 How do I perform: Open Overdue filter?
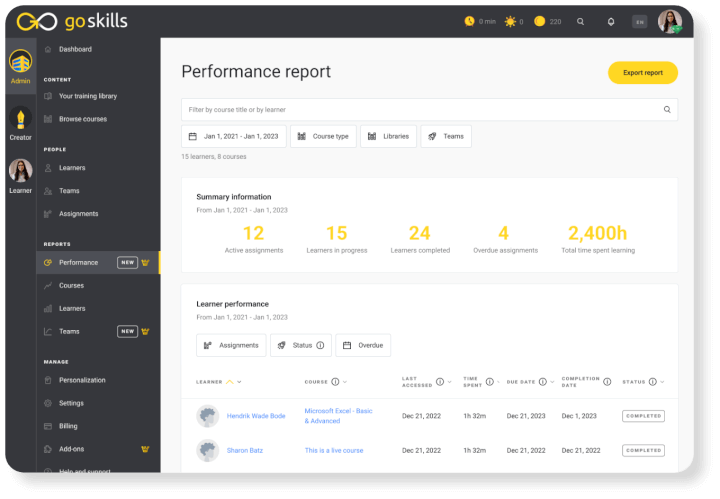pyautogui.click(x=363, y=345)
